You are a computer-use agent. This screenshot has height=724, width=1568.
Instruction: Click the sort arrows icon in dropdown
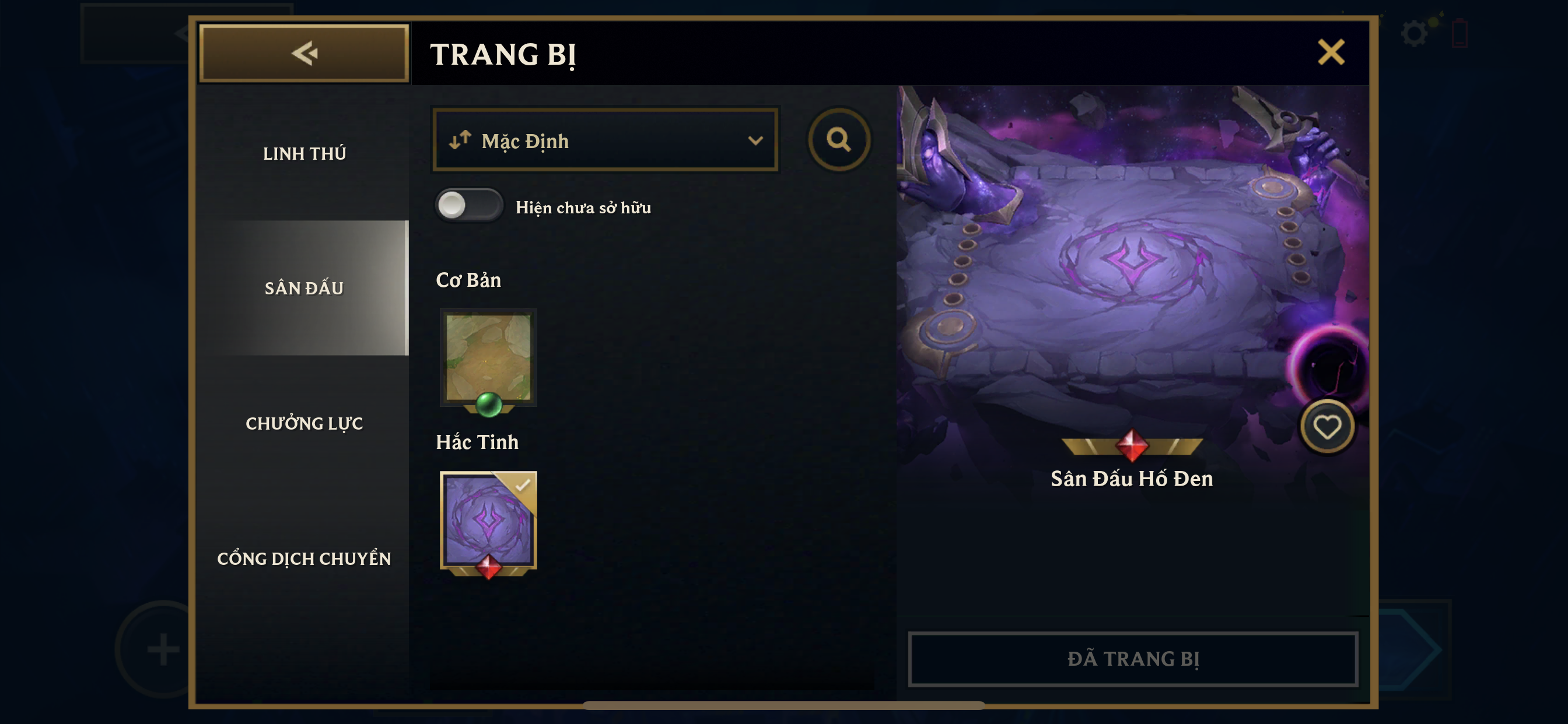(x=460, y=140)
